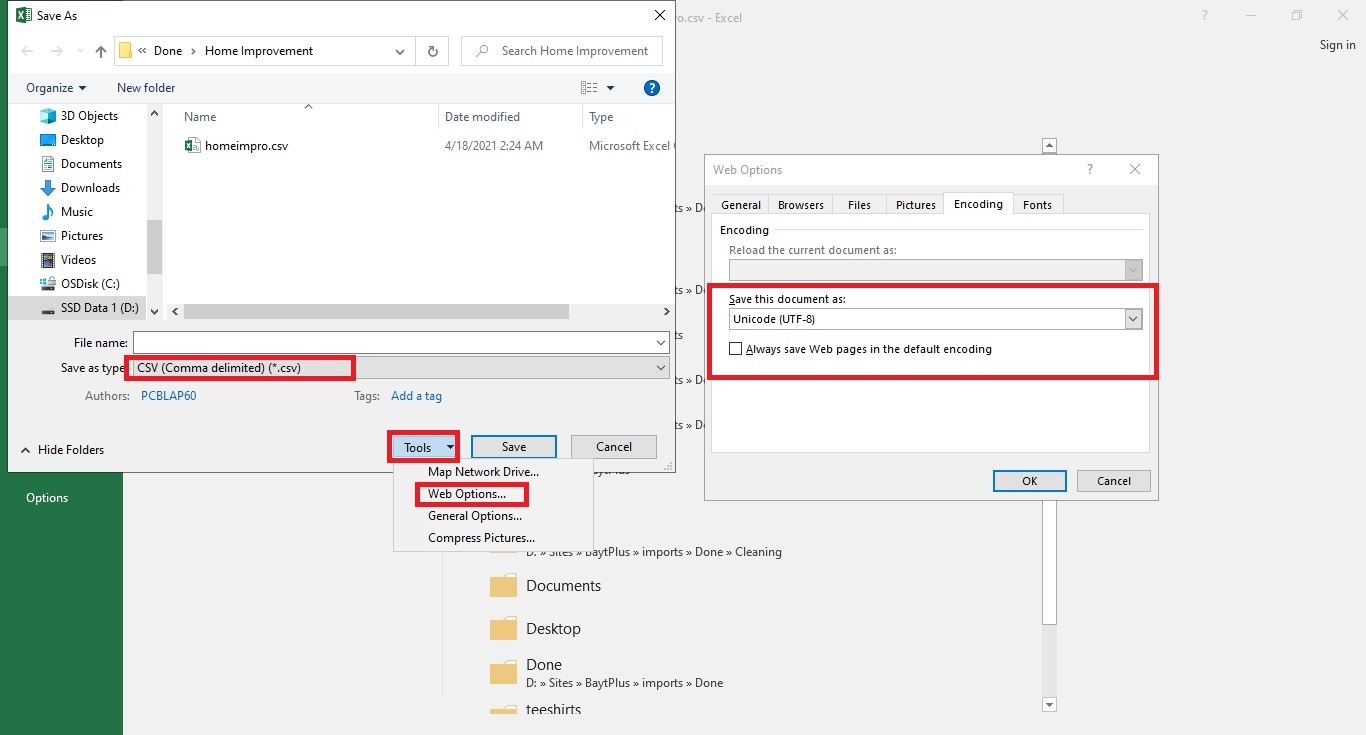Sort files by Type column
Screen dimensions: 1366x735
(601, 117)
